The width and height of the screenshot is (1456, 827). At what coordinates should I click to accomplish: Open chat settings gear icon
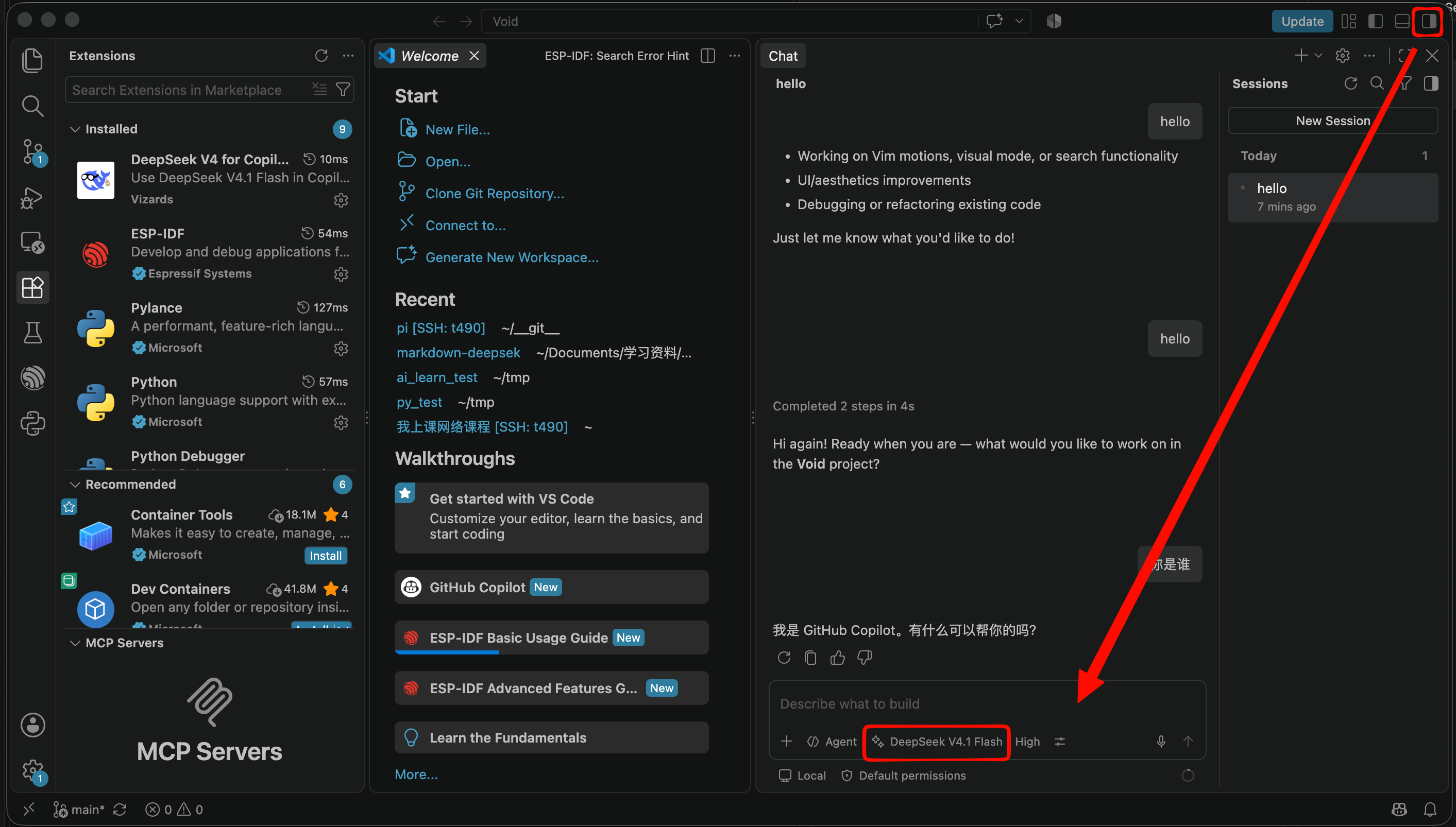click(1342, 56)
